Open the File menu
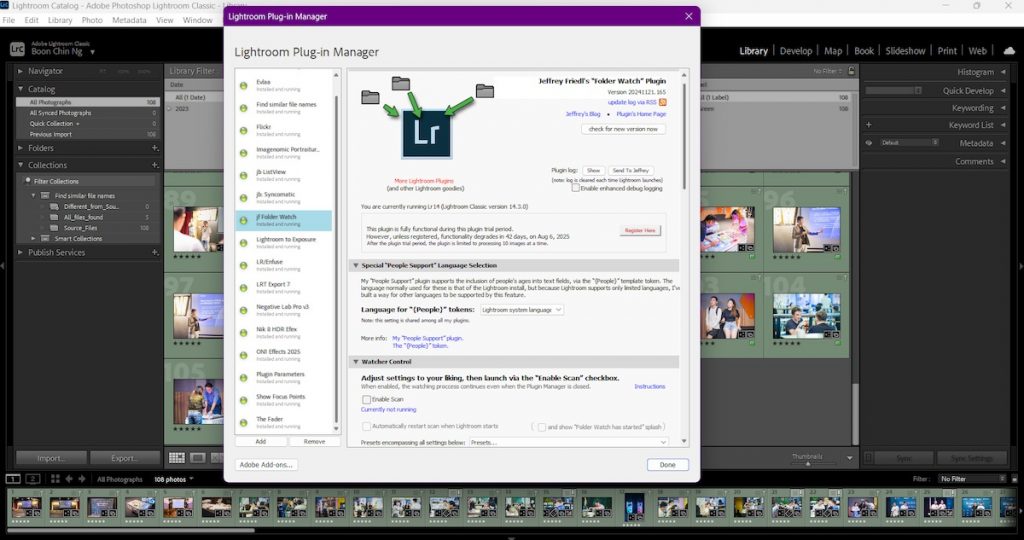This screenshot has width=1024, height=540. click(x=8, y=20)
